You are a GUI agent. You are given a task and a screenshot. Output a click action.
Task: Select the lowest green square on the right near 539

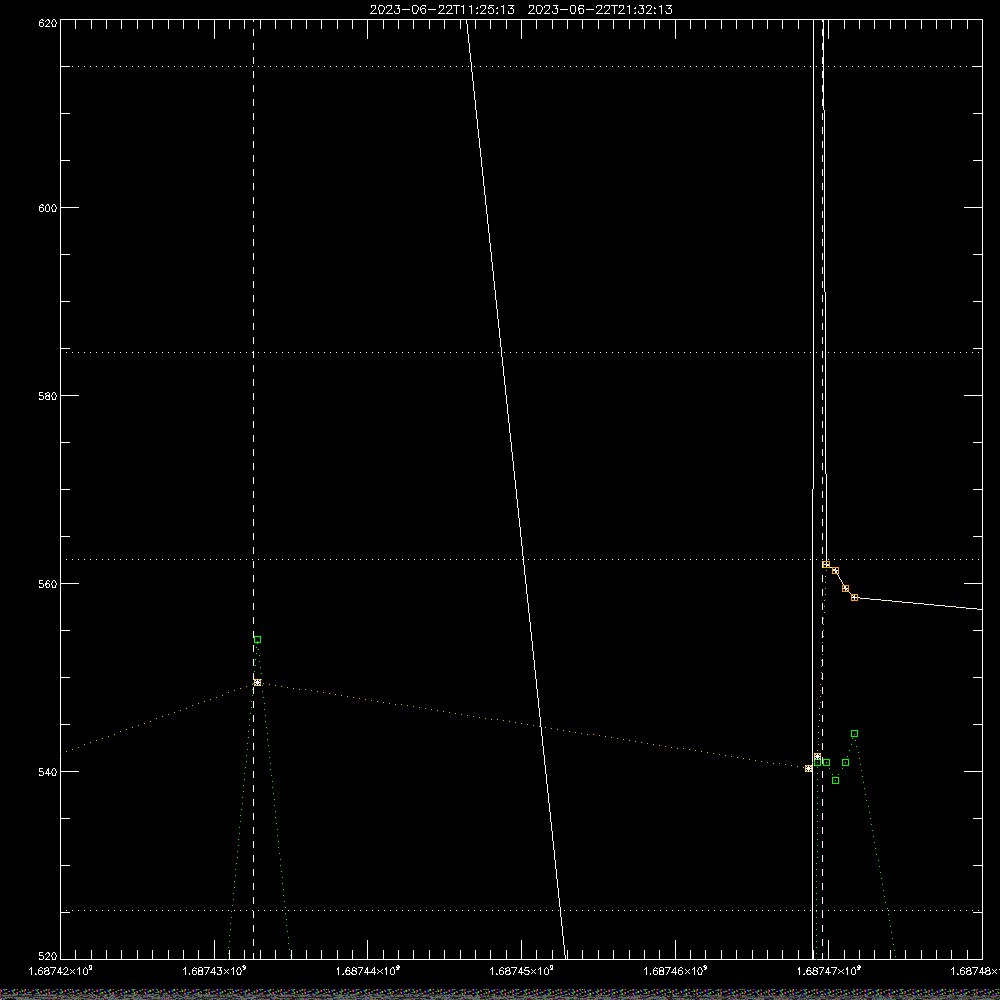coord(835,781)
